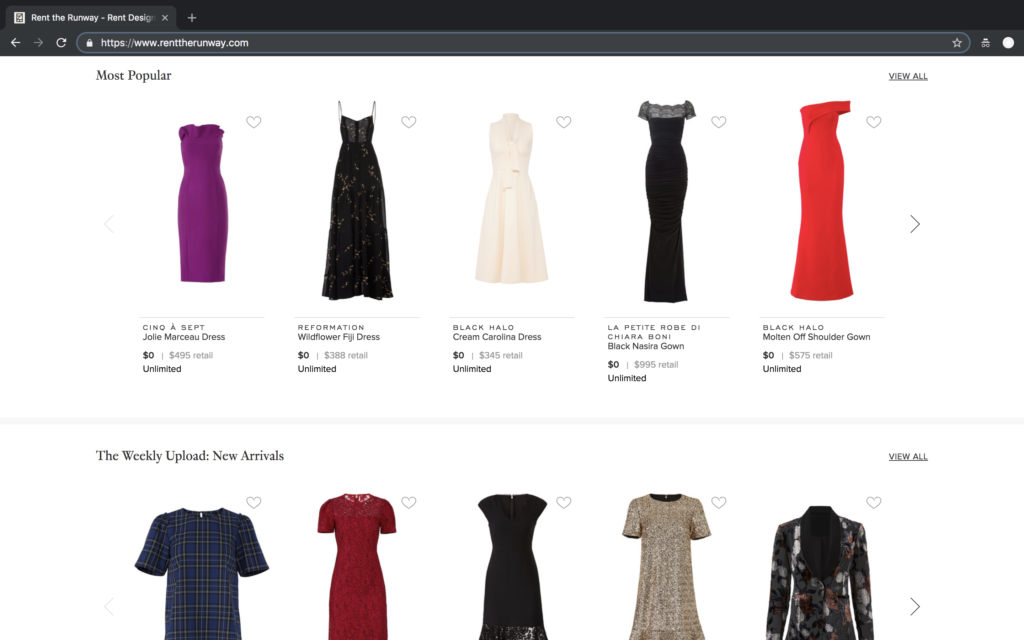Click the $575 retail price text

point(810,355)
